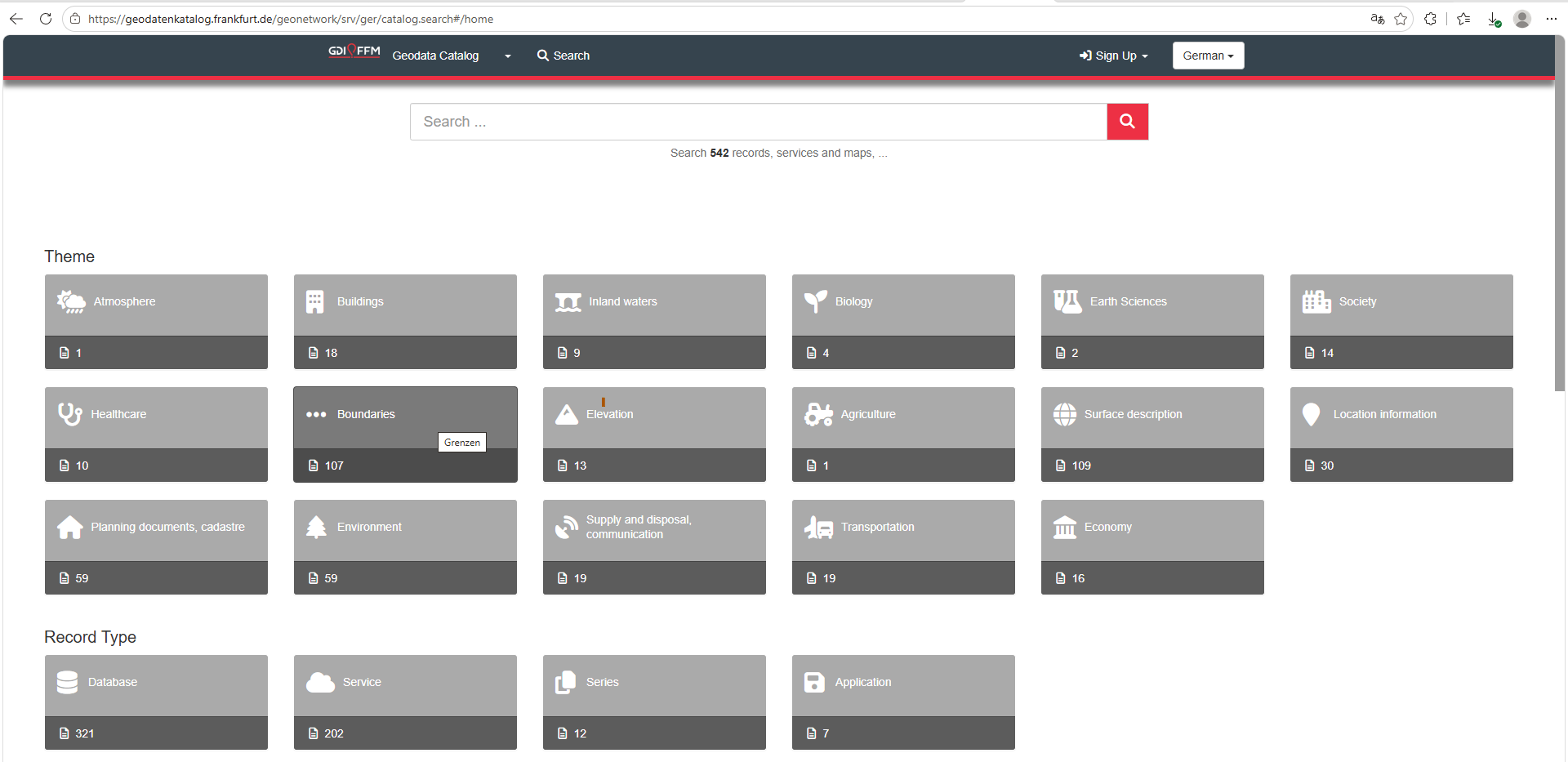Click the Earth Sciences flask icon
1568x762 pixels.
(x=1067, y=301)
